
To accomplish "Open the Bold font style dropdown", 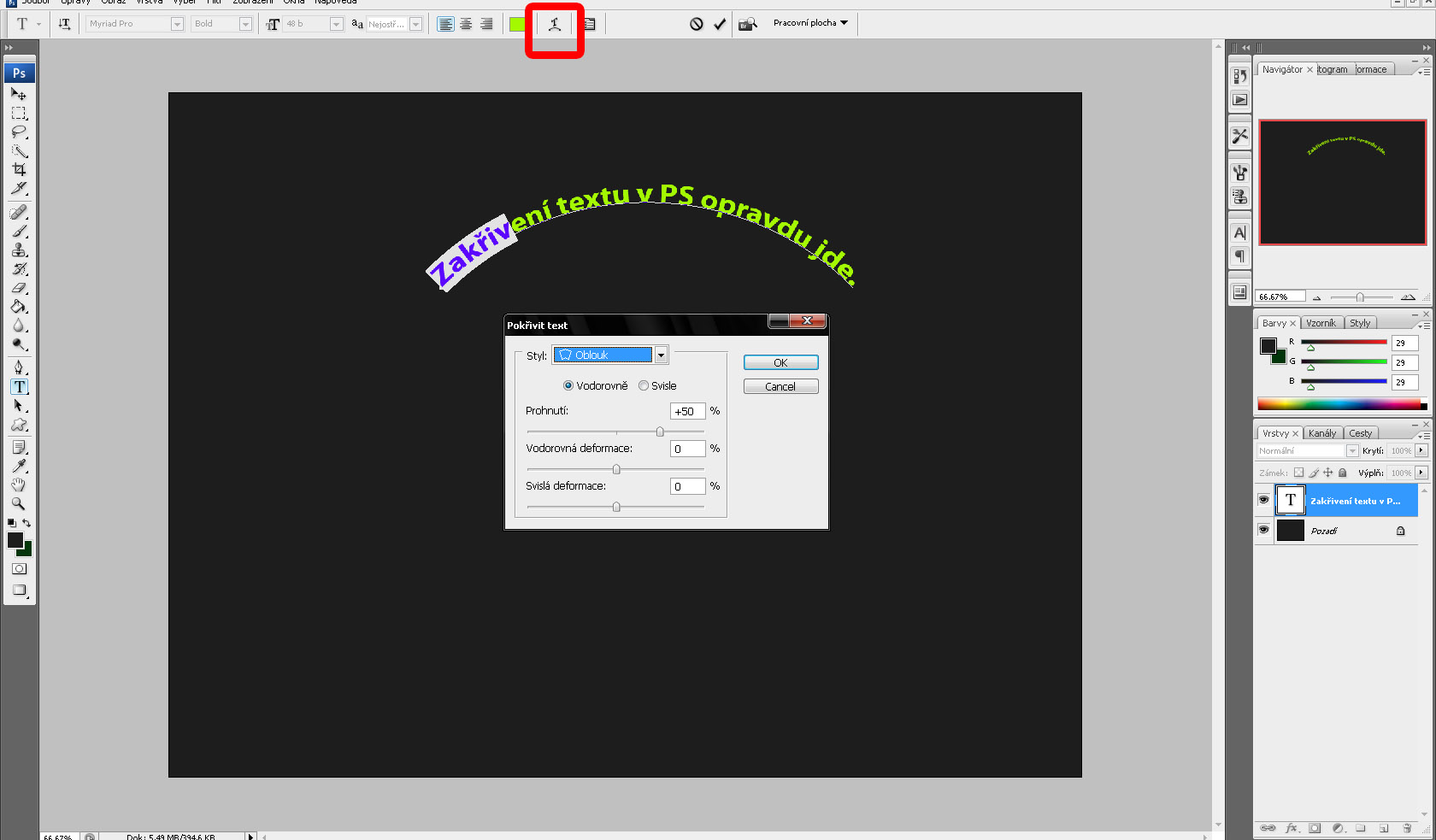I will (x=245, y=24).
